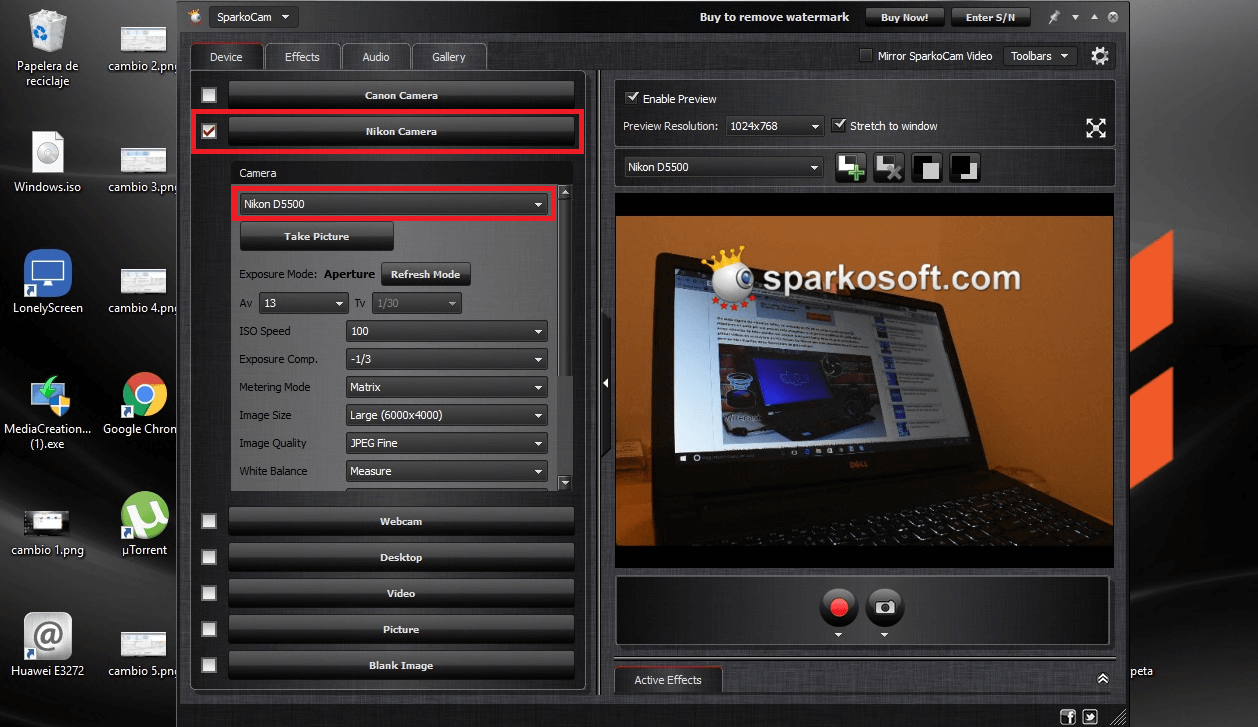Image resolution: width=1258 pixels, height=727 pixels.
Task: Tick the Blank Image checkbox
Action: coord(209,666)
